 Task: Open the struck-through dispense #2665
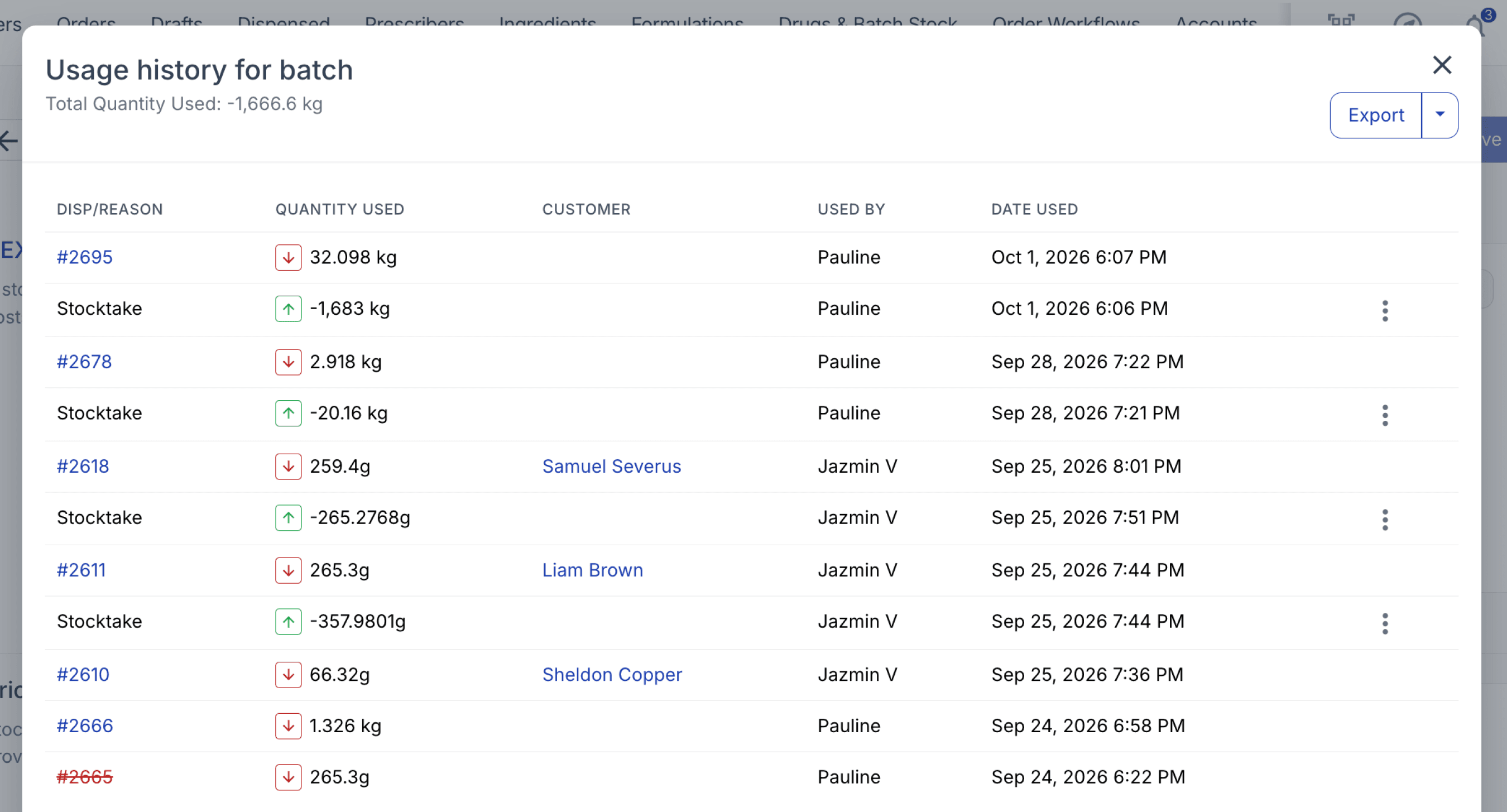coord(84,777)
